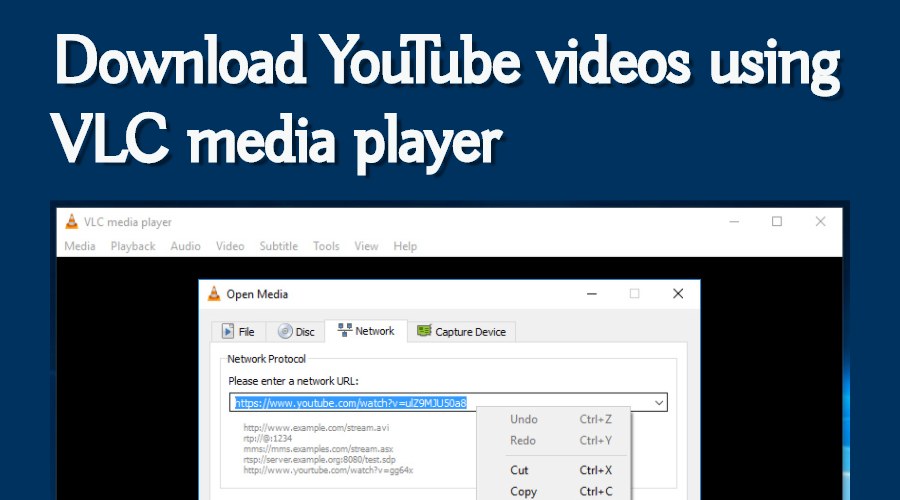This screenshot has height=500, width=900.
Task: Choose Cut from the context menu
Action: (519, 470)
